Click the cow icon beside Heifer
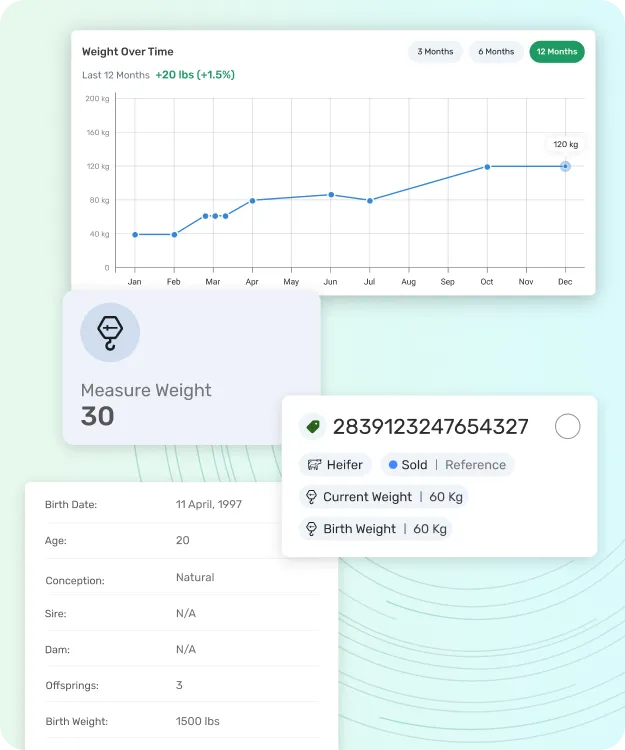625x750 pixels. tap(314, 465)
